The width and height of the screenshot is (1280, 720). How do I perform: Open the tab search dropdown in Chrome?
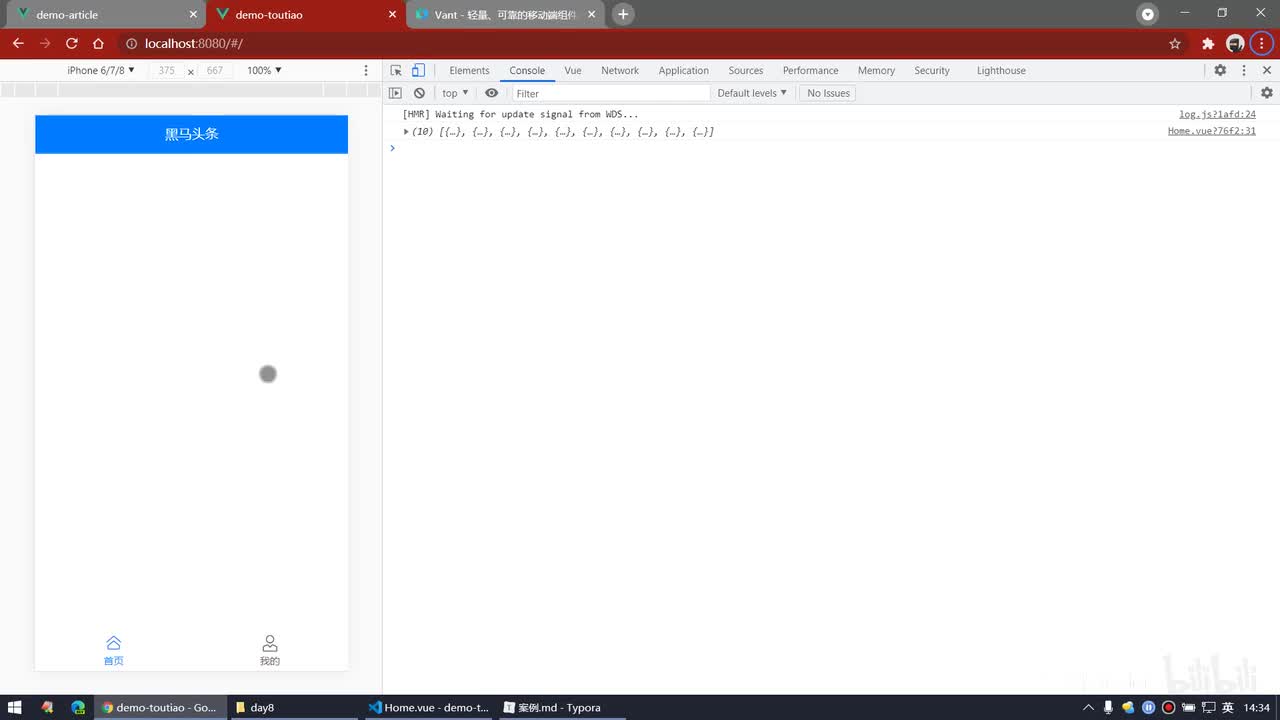pos(1148,14)
